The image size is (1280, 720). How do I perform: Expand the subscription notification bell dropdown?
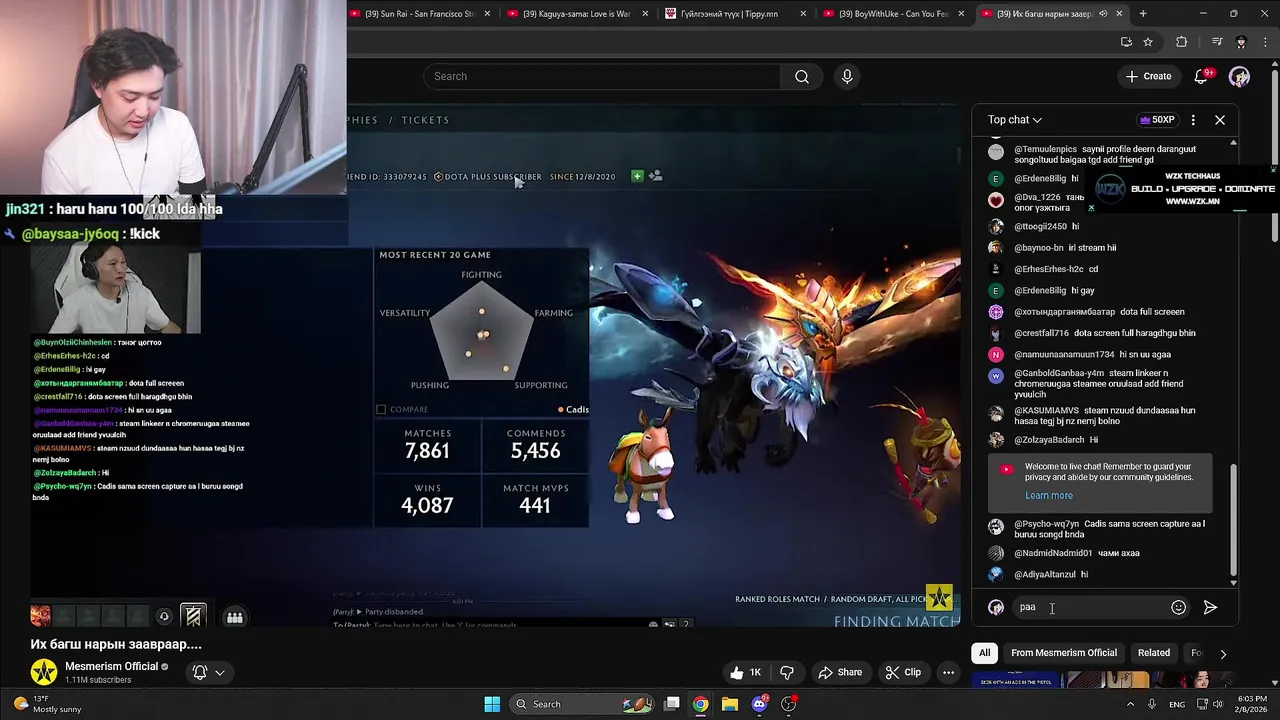pyautogui.click(x=209, y=672)
